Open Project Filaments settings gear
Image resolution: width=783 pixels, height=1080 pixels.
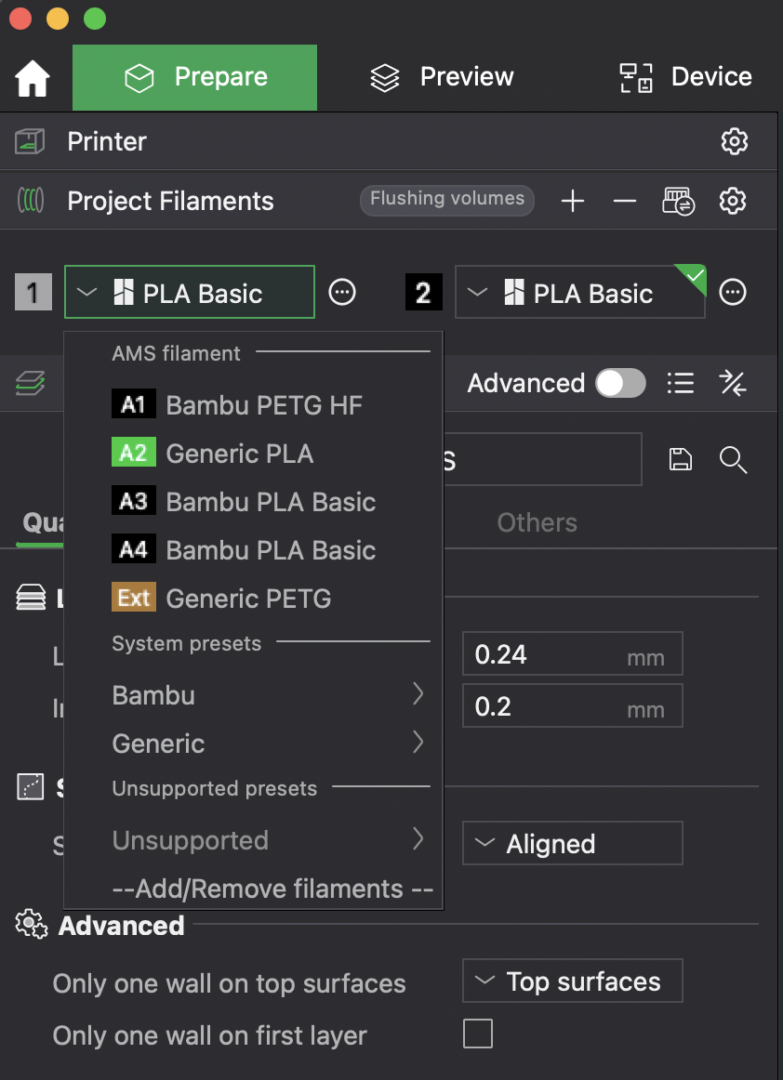733,202
